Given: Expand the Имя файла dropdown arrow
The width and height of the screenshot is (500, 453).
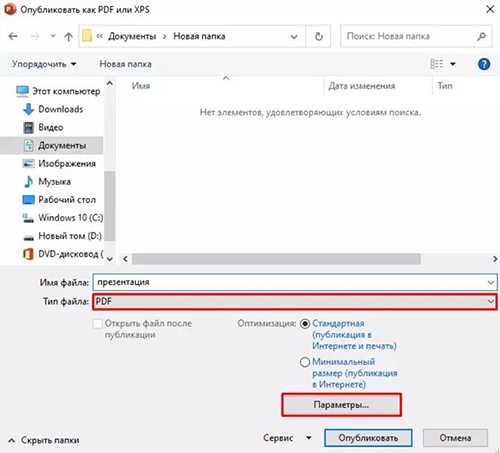Looking at the screenshot, I should (491, 283).
